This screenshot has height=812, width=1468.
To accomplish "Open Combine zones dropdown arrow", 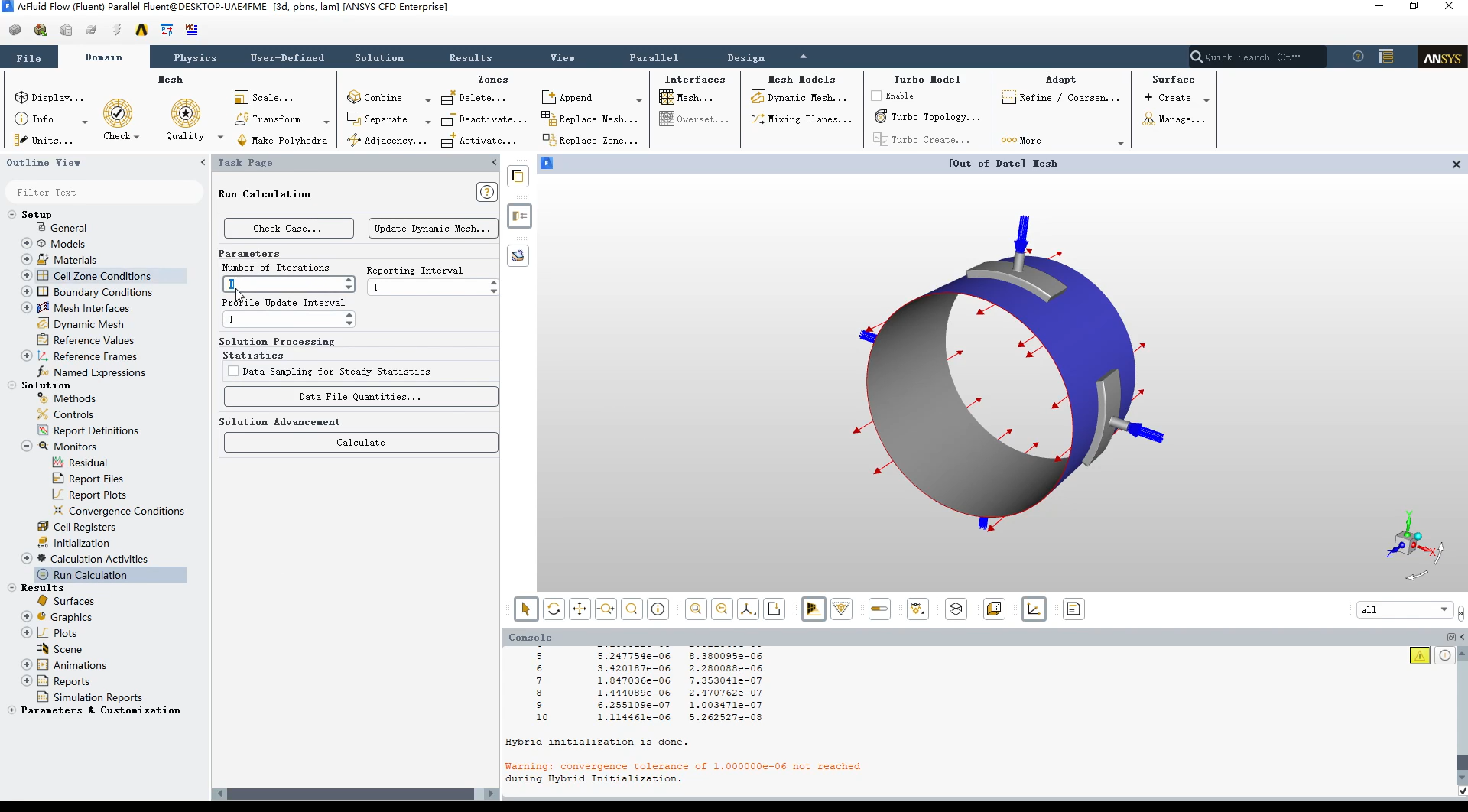I will coord(427,100).
